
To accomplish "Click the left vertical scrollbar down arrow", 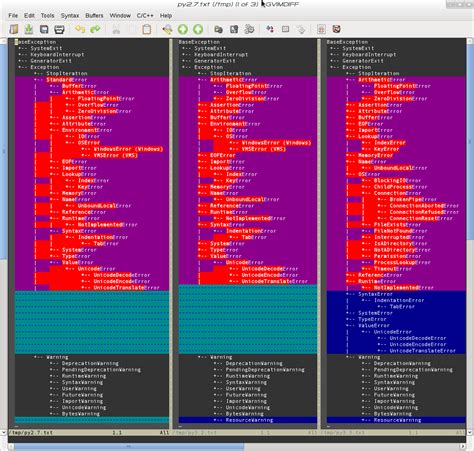I will [3, 432].
